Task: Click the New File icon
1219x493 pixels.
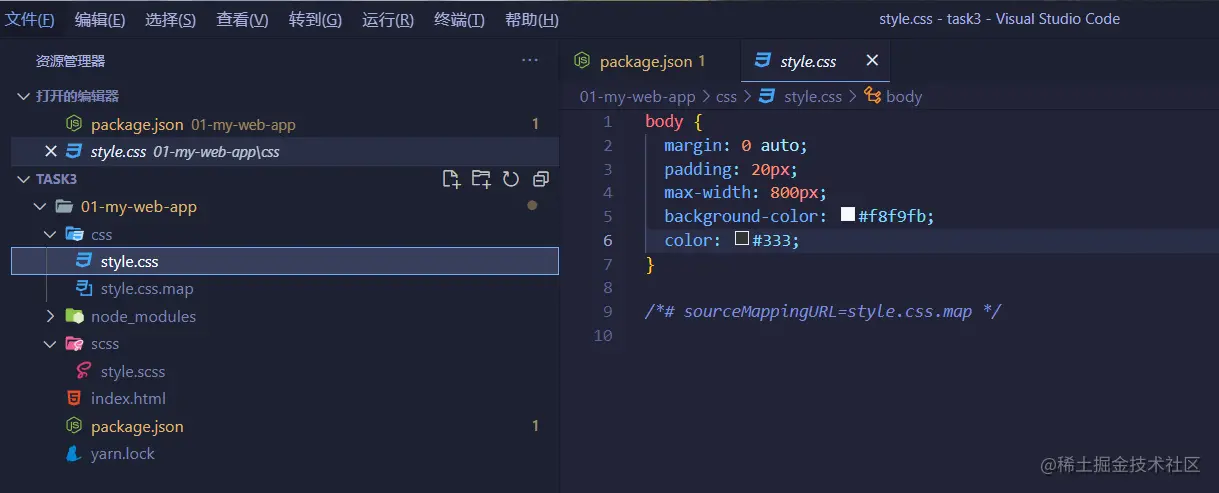Action: click(452, 179)
